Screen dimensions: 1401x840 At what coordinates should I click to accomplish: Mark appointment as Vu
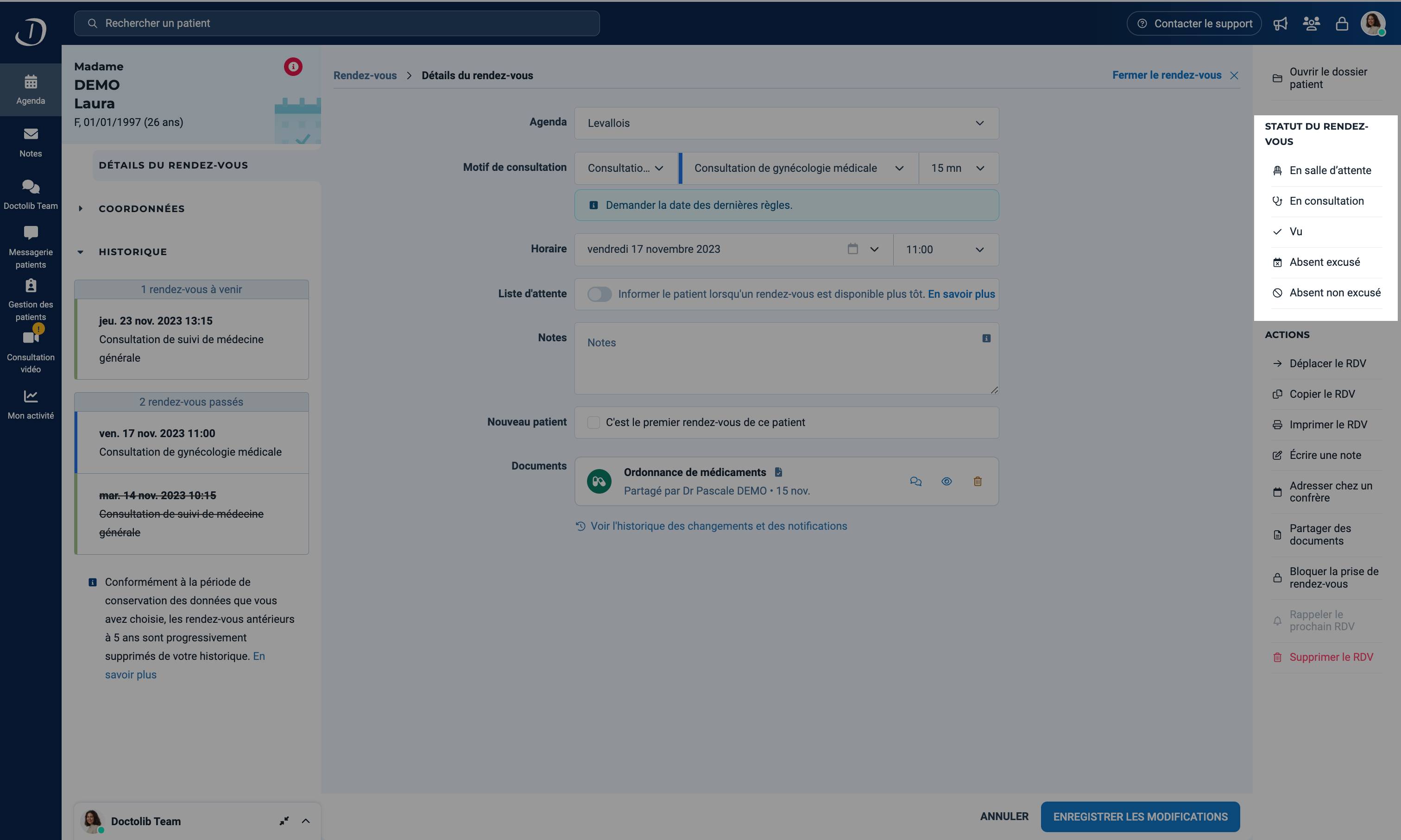point(1327,232)
